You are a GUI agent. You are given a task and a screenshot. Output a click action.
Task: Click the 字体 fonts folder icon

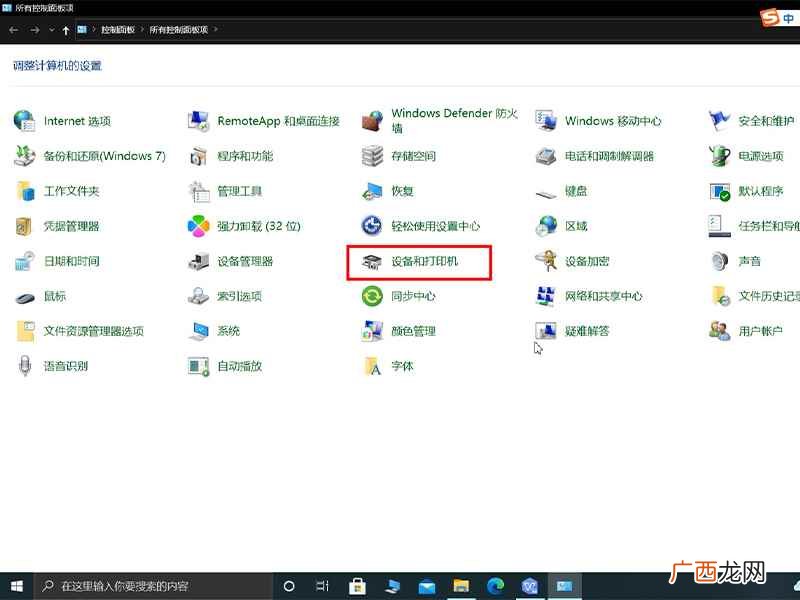372,366
